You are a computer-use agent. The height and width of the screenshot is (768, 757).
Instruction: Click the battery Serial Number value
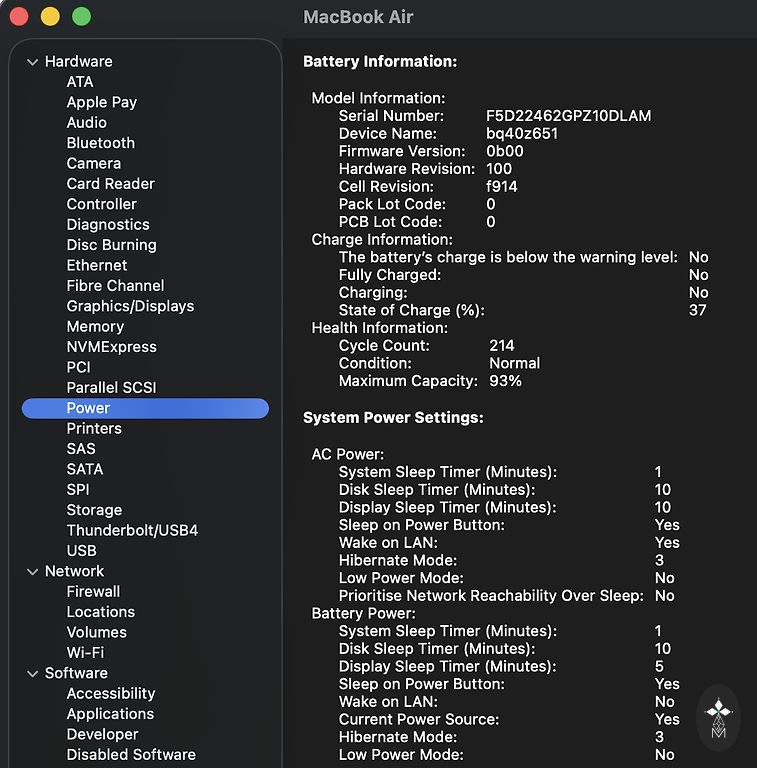(x=568, y=116)
